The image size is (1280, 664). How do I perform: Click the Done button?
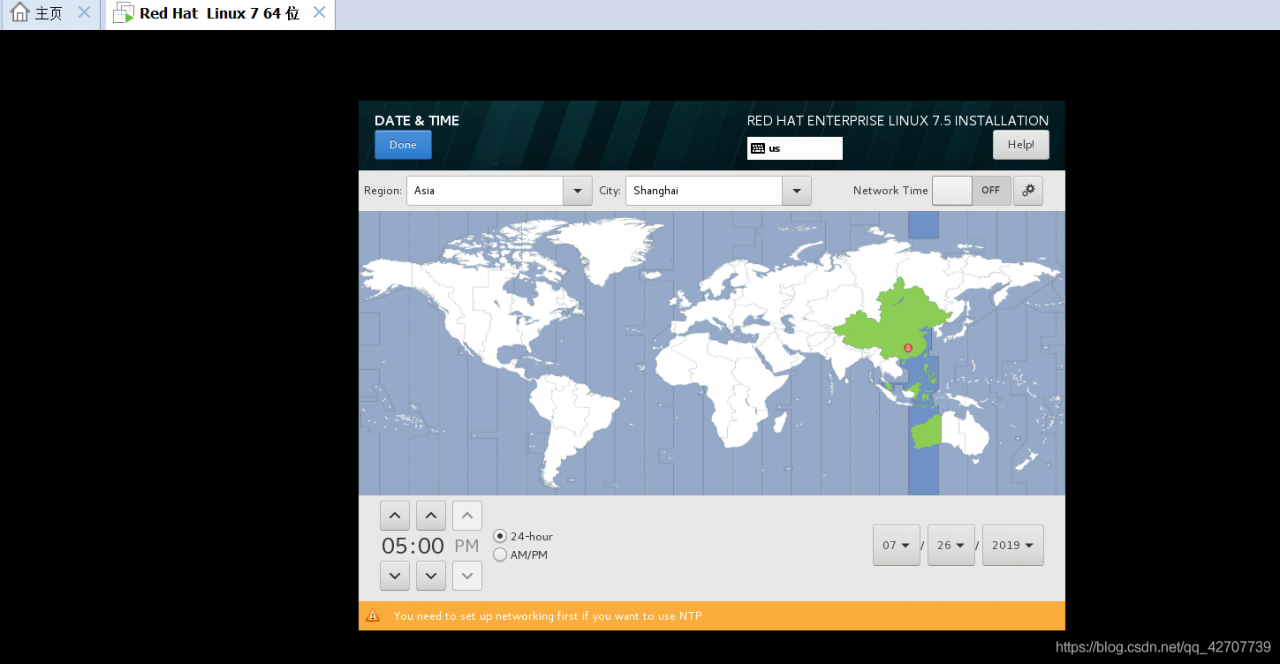403,145
